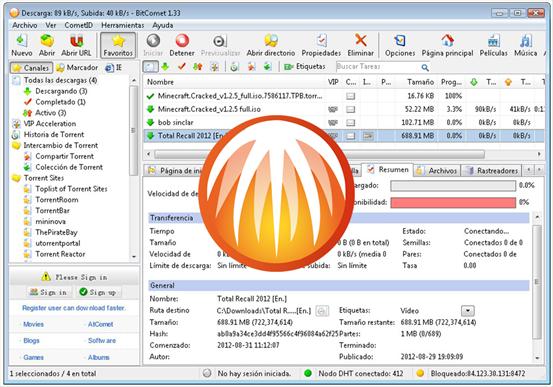Open the Propiedades icon
The image size is (553, 387).
(x=321, y=45)
